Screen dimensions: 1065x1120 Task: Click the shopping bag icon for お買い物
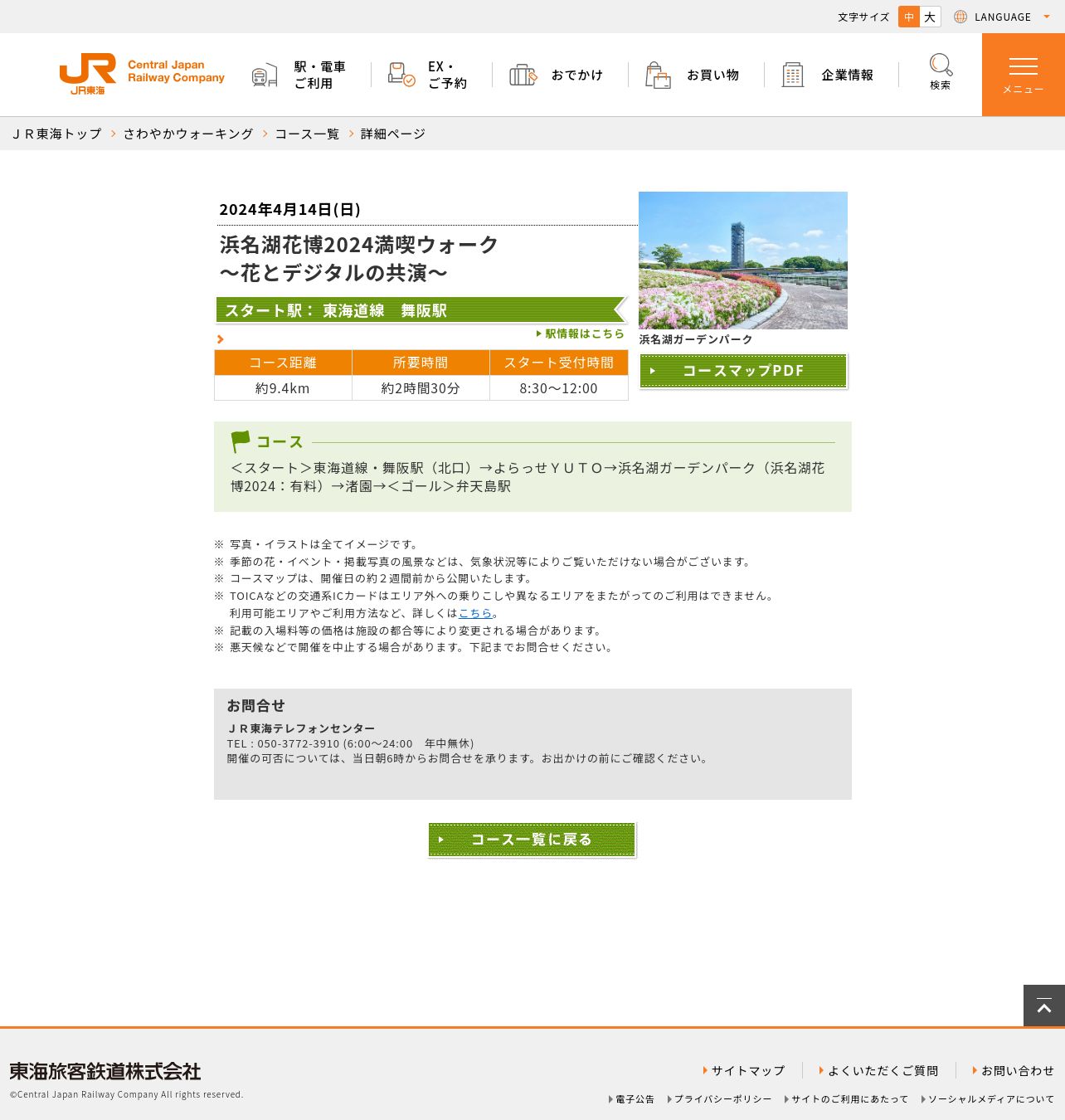(x=658, y=75)
